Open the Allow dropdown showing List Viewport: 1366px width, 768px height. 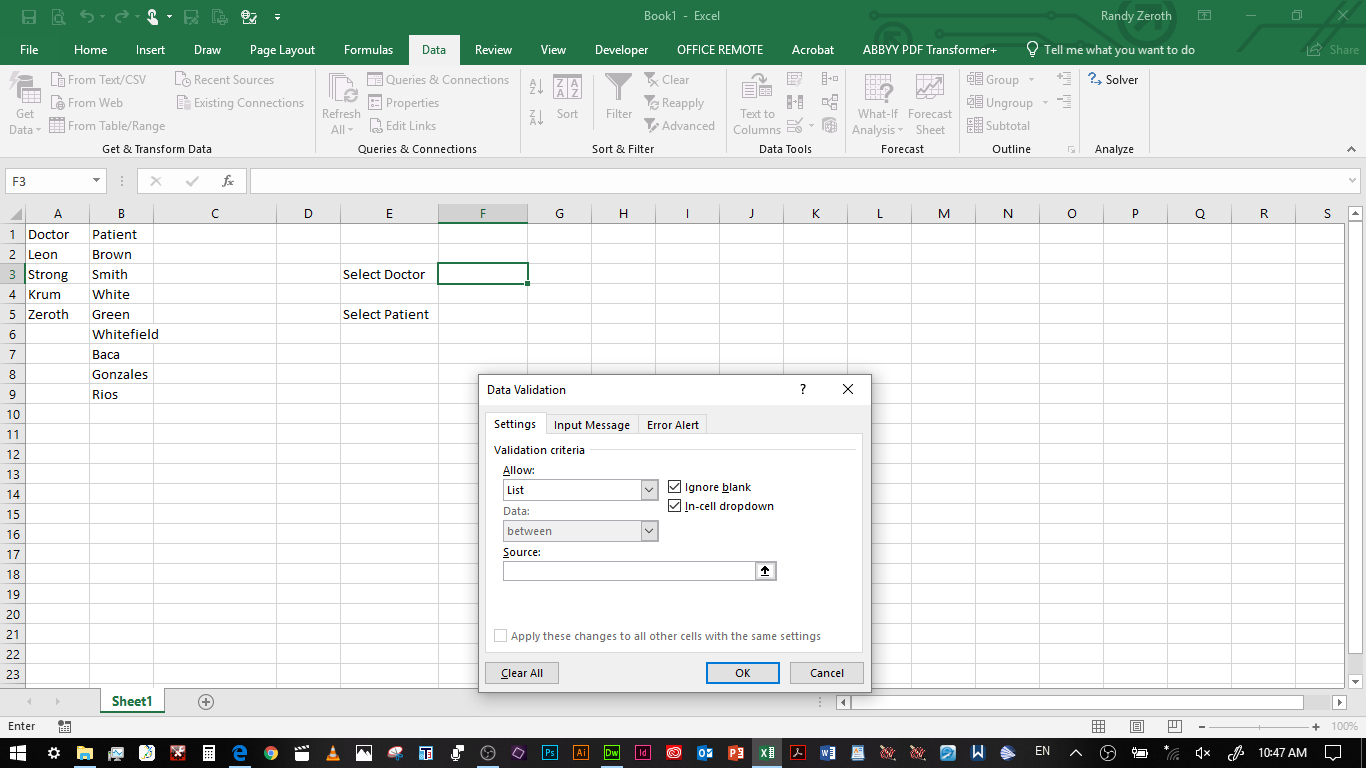[x=651, y=490]
